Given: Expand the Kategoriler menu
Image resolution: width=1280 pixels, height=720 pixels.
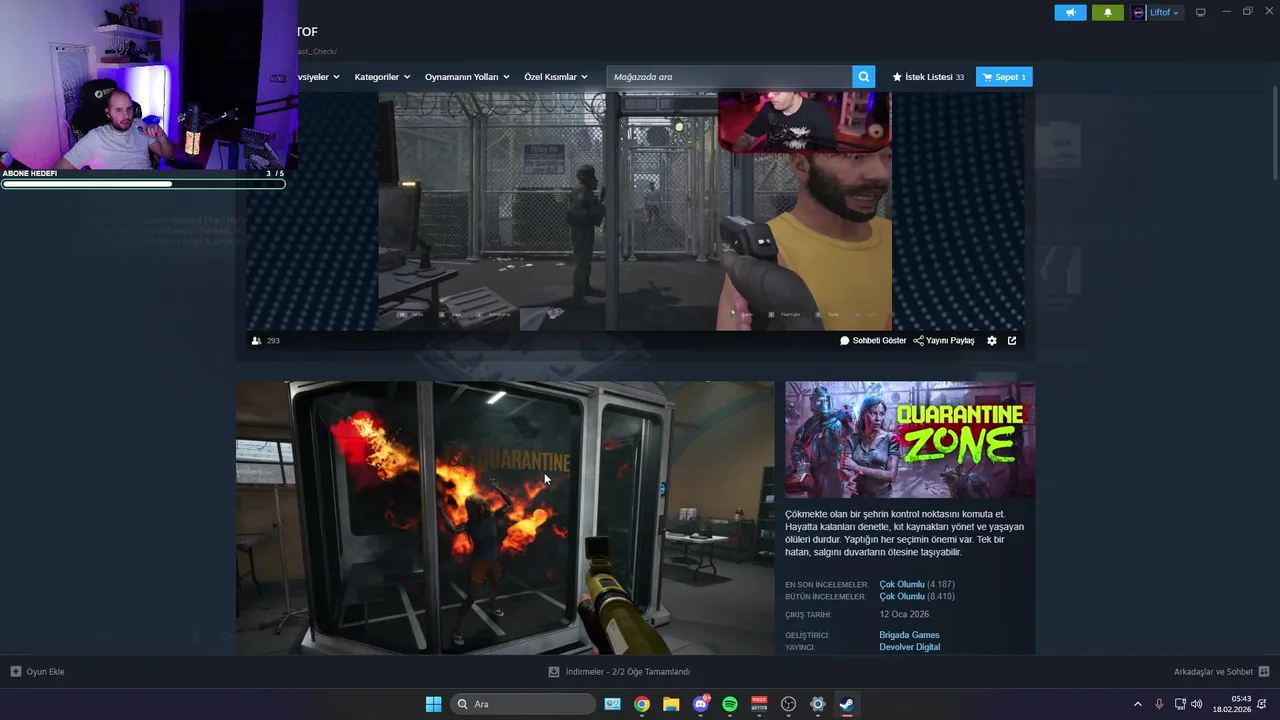Looking at the screenshot, I should point(382,77).
